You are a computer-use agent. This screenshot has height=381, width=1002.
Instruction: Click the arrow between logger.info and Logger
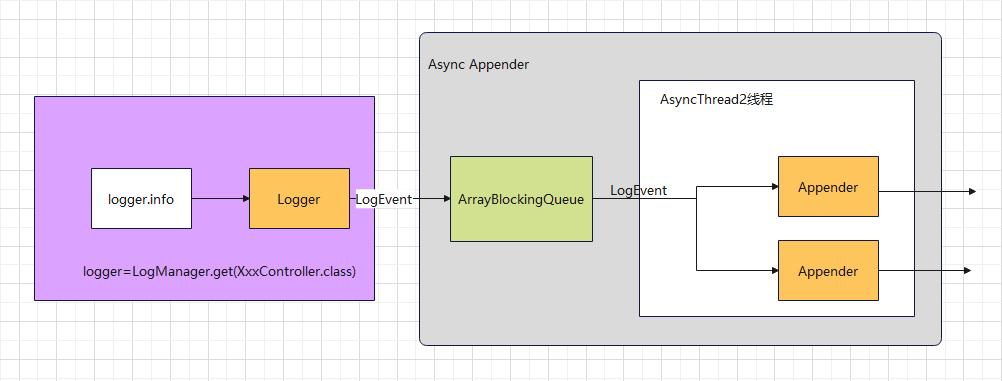point(220,199)
